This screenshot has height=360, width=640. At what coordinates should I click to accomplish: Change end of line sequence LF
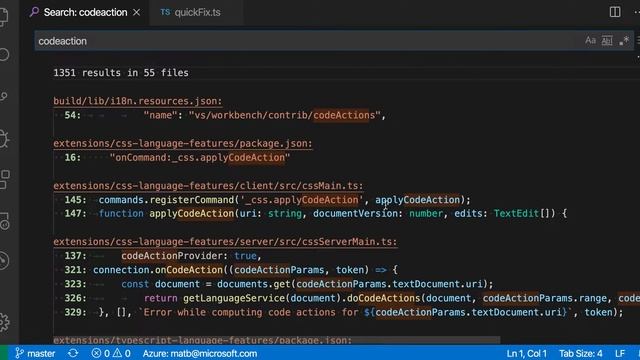(620, 353)
